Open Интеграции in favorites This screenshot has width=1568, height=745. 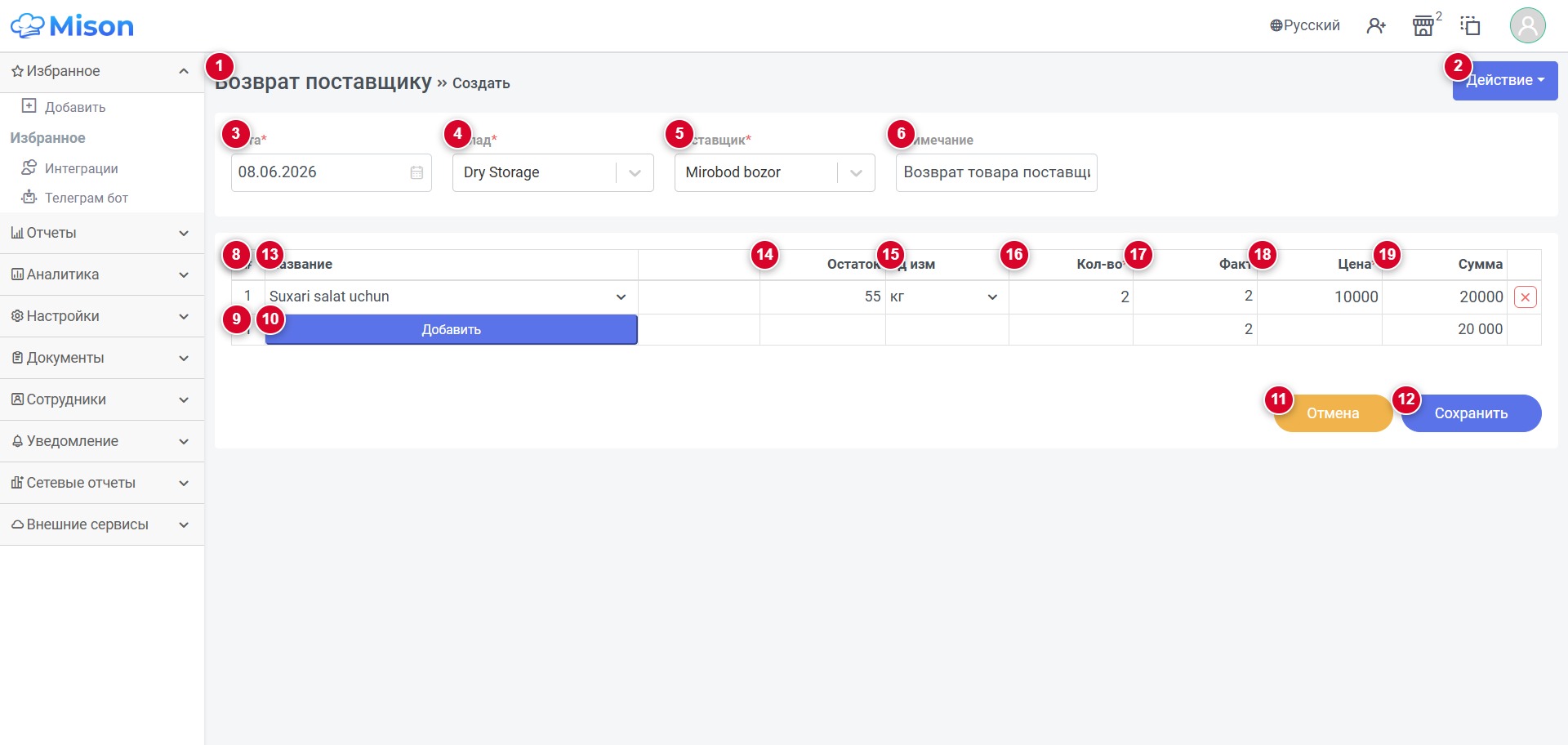(81, 168)
